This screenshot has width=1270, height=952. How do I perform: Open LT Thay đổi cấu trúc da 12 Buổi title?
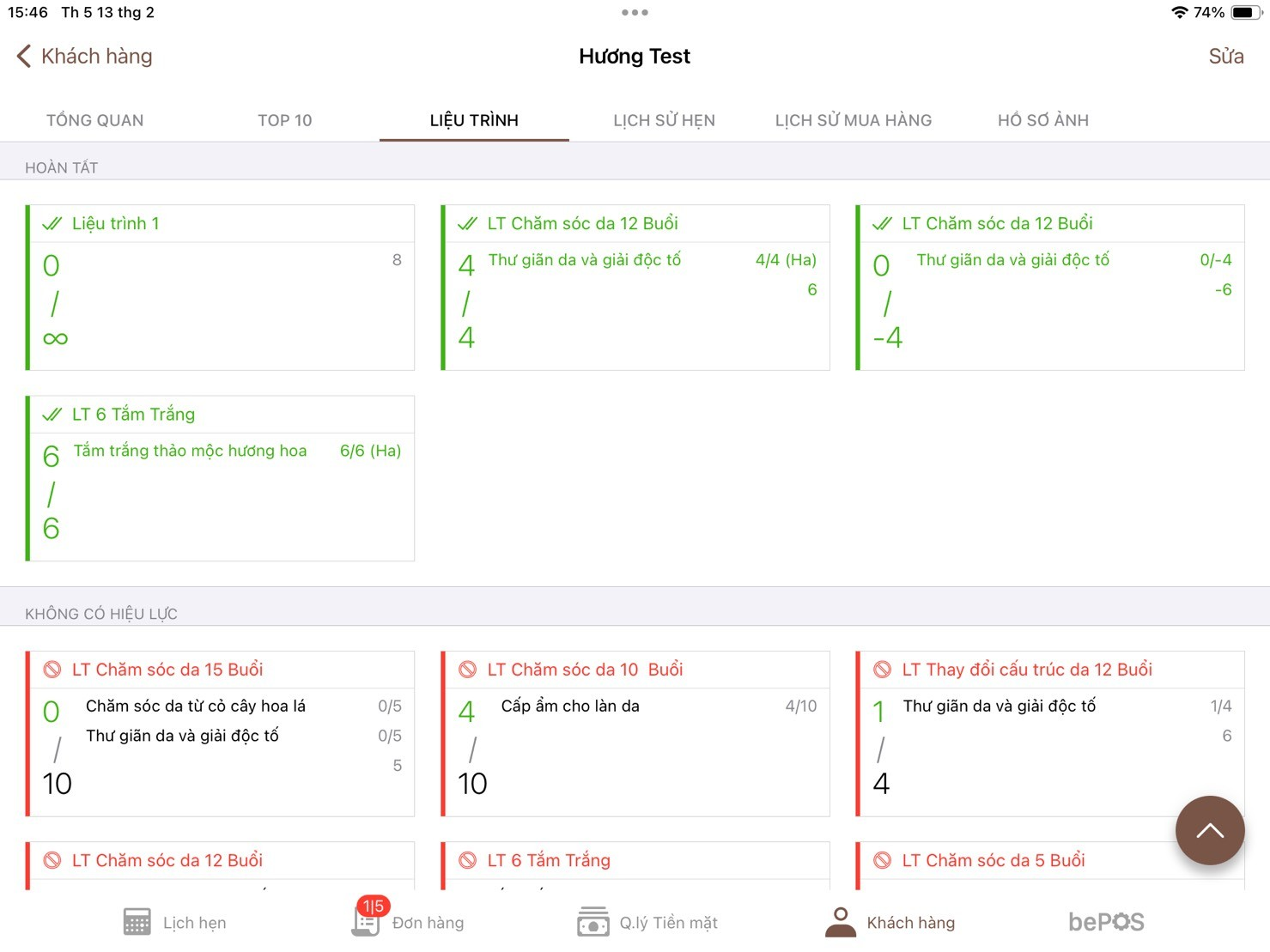[1027, 670]
